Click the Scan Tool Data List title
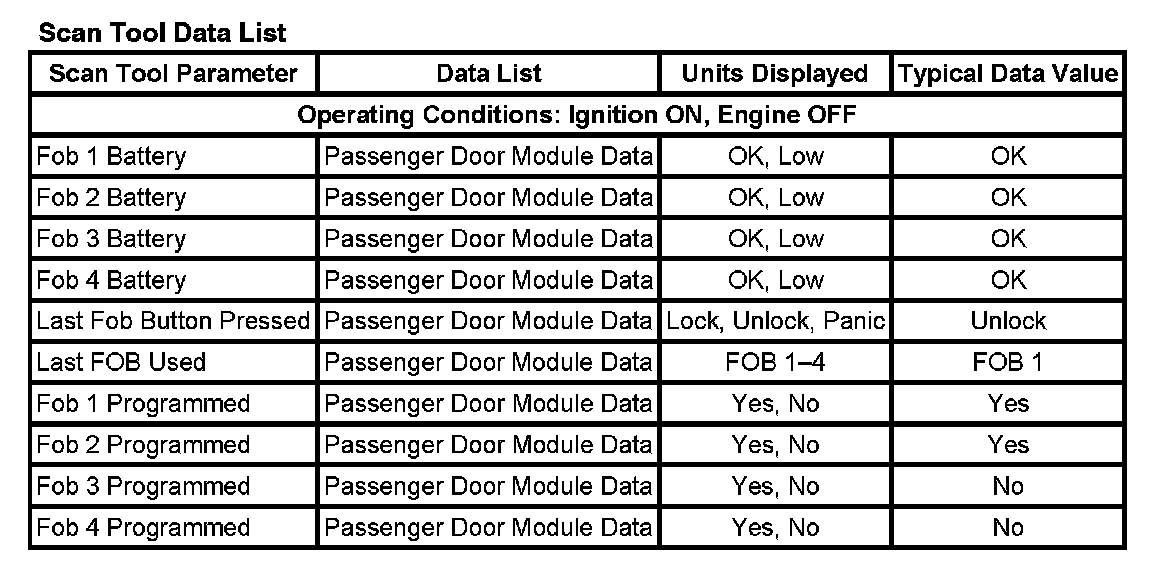Viewport: 1152px width, 566px height. click(162, 33)
